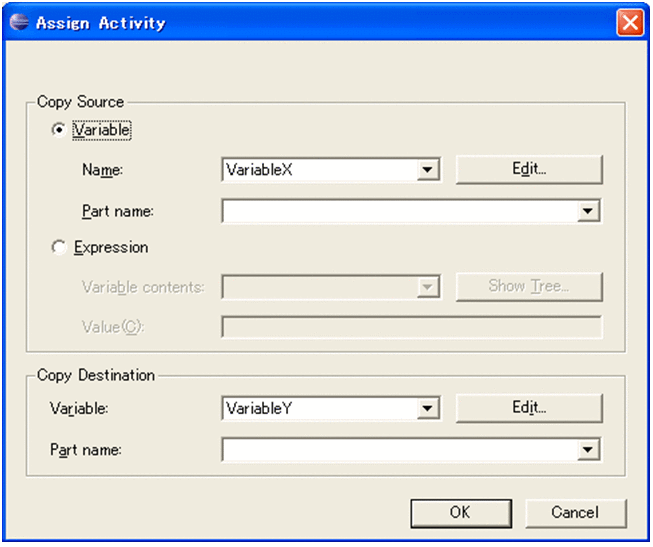The image size is (653, 547).
Task: Close the Assign Activity window
Action: click(x=630, y=22)
